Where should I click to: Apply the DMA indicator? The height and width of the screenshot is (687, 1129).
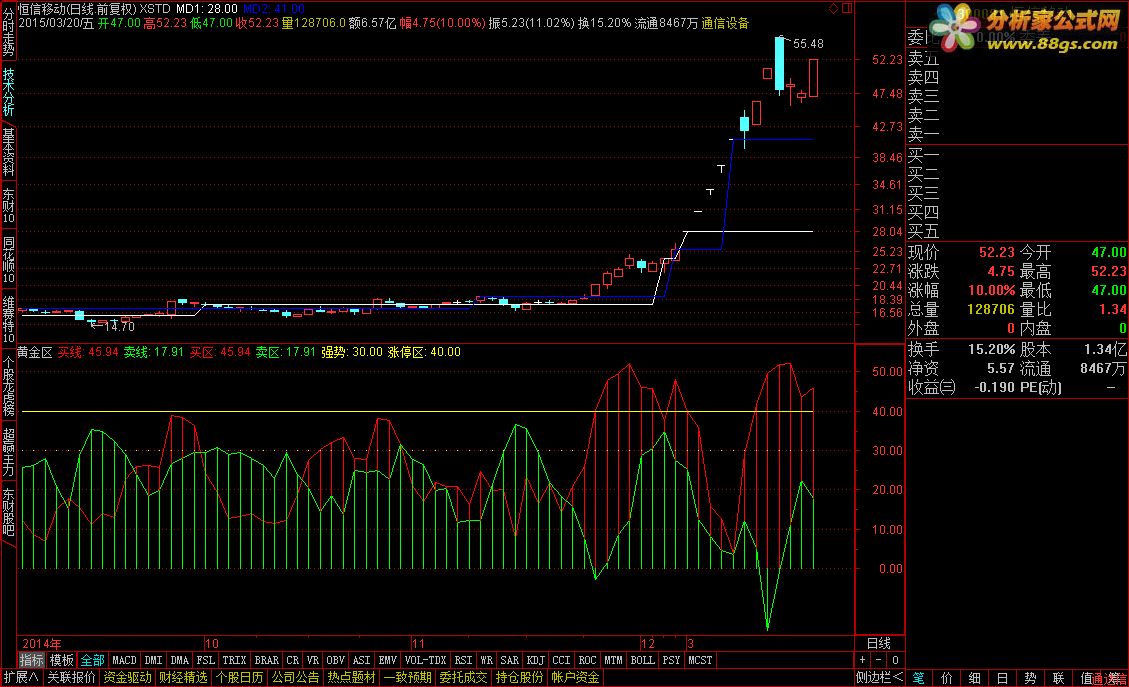[180, 660]
